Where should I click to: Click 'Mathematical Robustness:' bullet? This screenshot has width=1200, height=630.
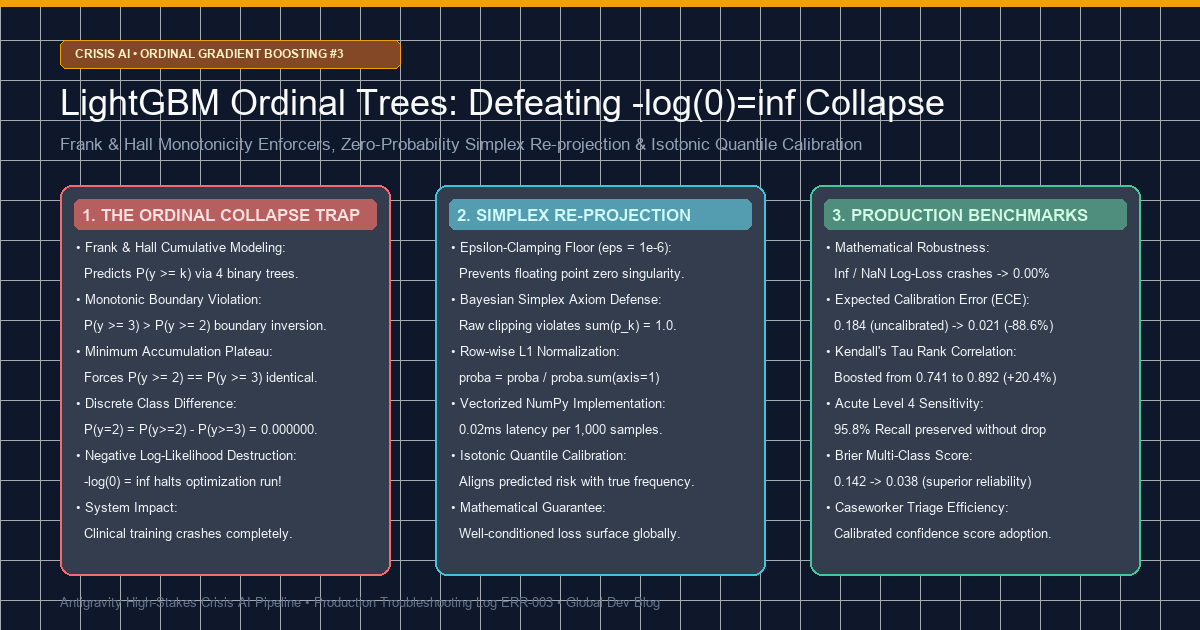click(908, 247)
